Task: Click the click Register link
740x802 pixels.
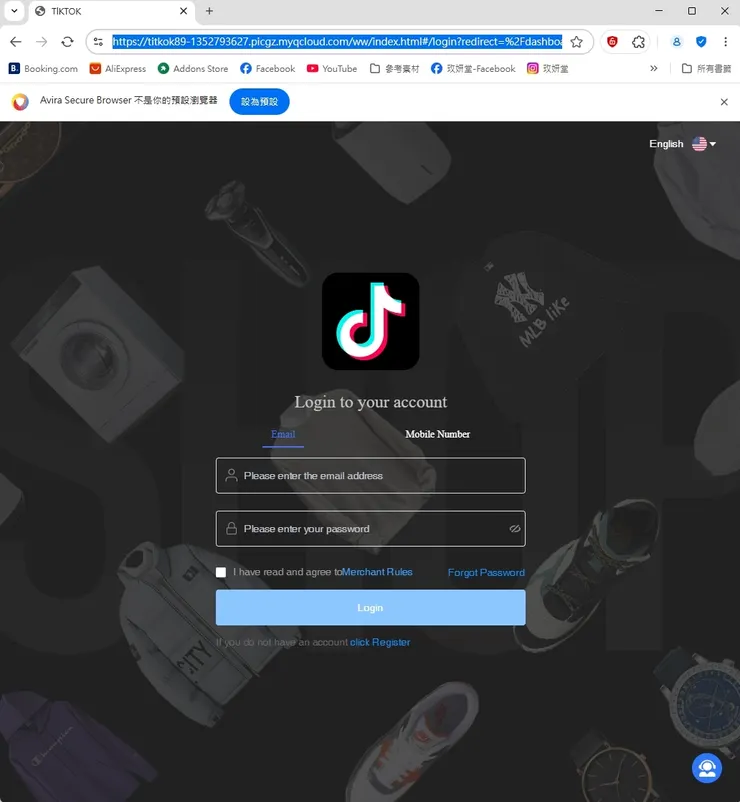Action: [x=380, y=642]
